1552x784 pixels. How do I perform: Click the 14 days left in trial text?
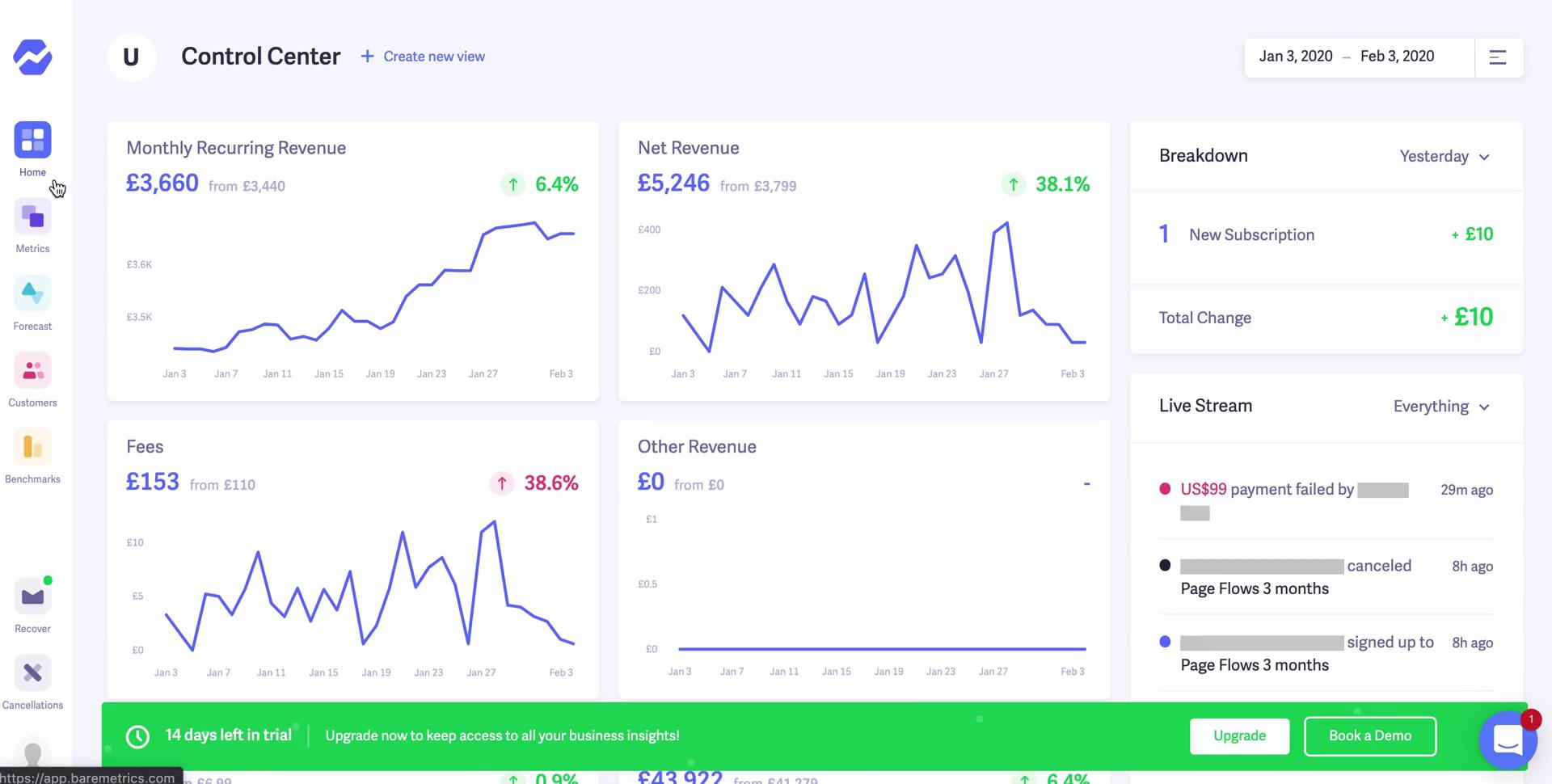(229, 735)
